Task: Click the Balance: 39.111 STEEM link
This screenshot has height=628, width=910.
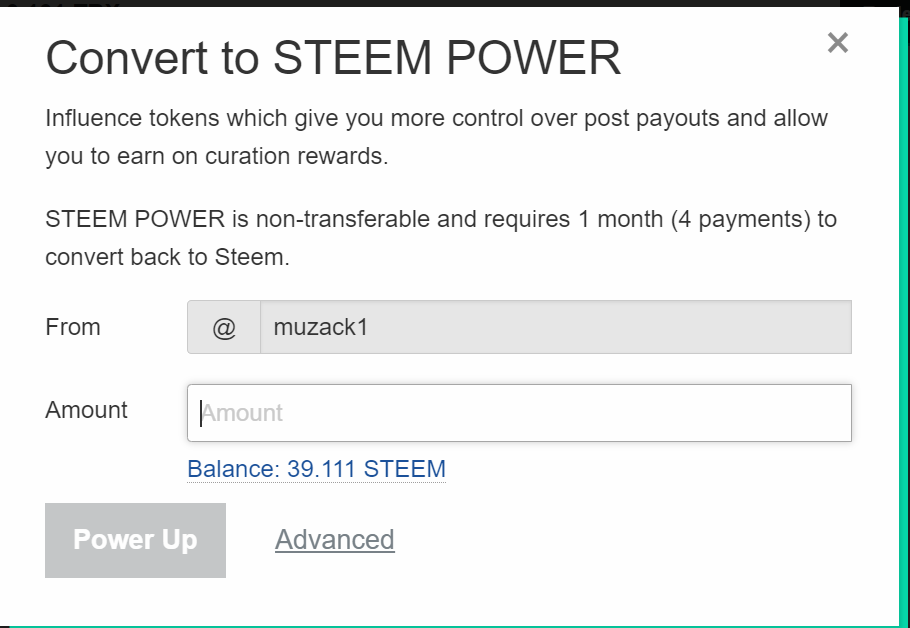Action: 316,469
